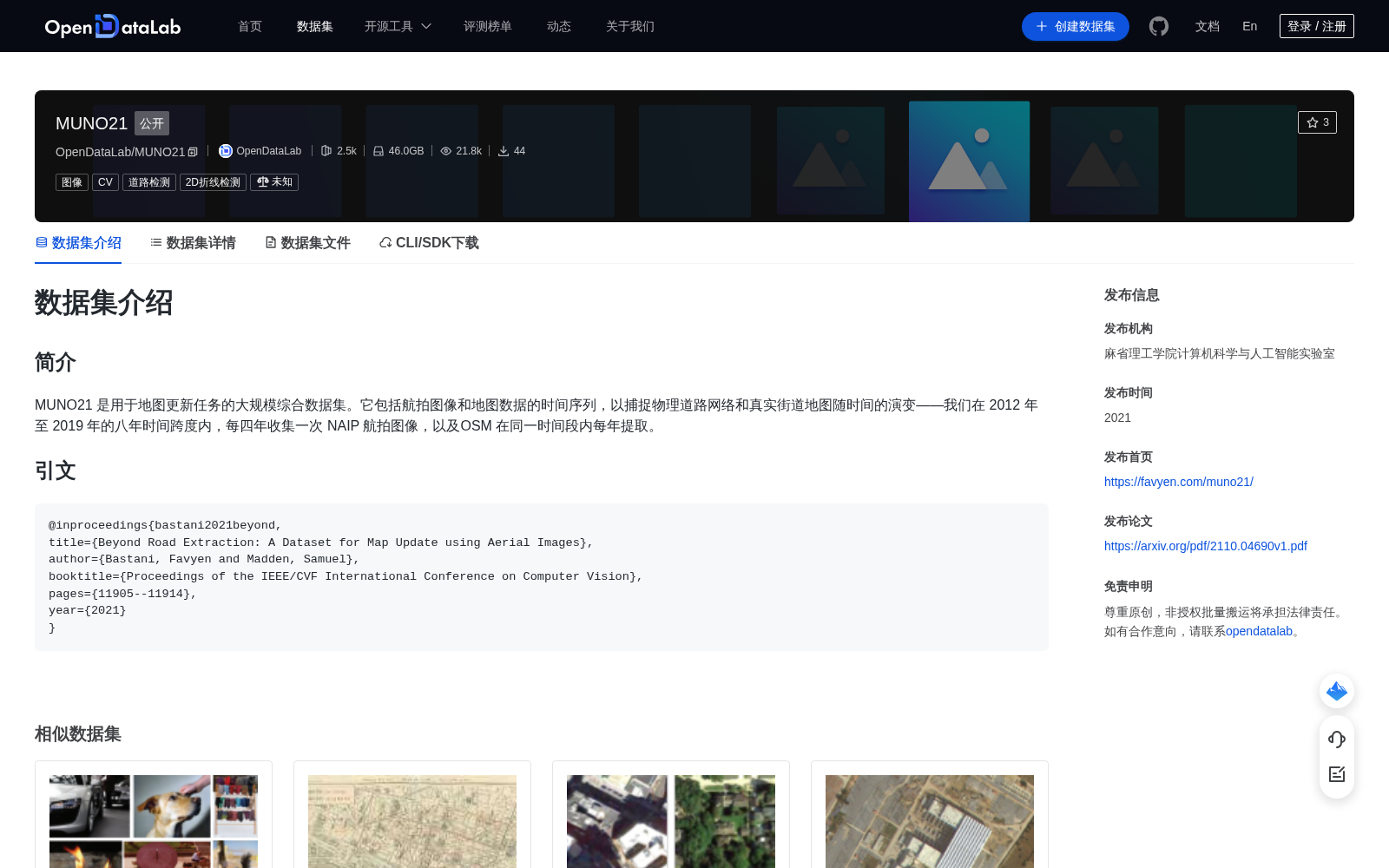Open the GitHub icon link
The width and height of the screenshot is (1389, 868).
[x=1159, y=26]
